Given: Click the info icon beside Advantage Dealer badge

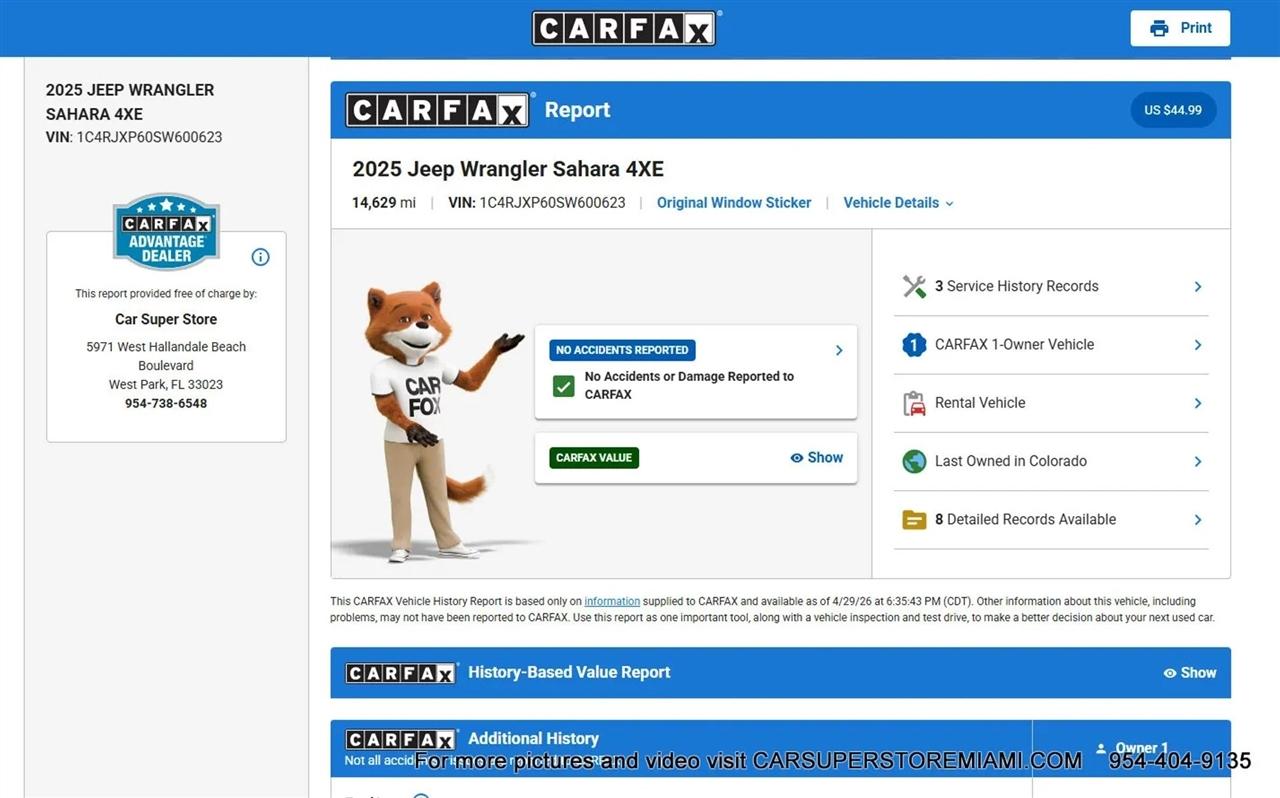Looking at the screenshot, I should 260,257.
